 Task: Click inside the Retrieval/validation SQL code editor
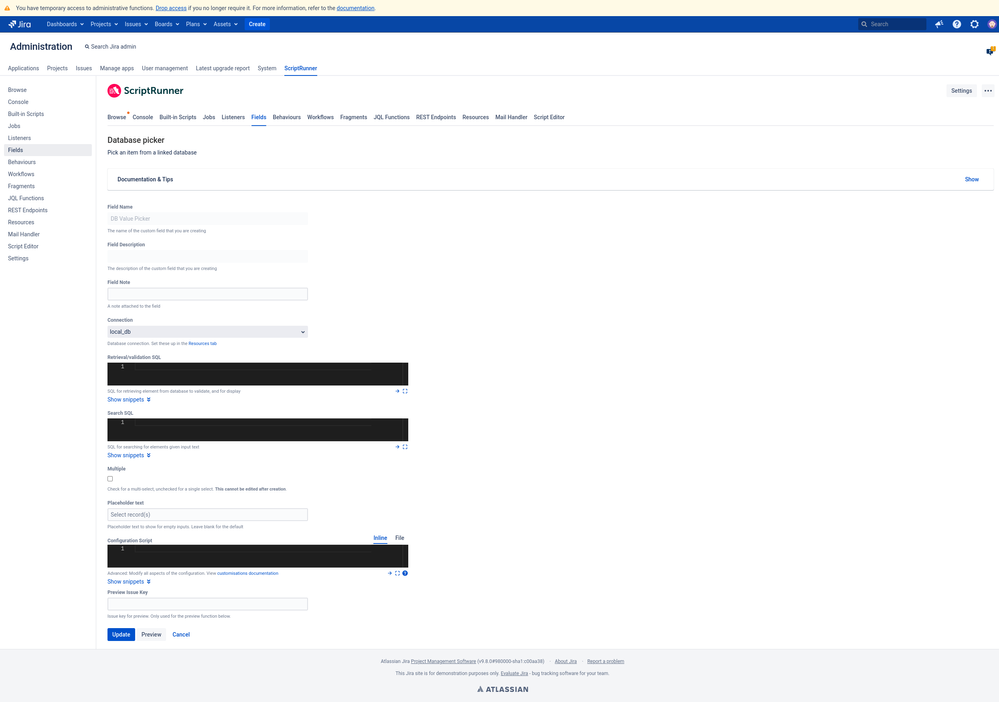(x=257, y=374)
